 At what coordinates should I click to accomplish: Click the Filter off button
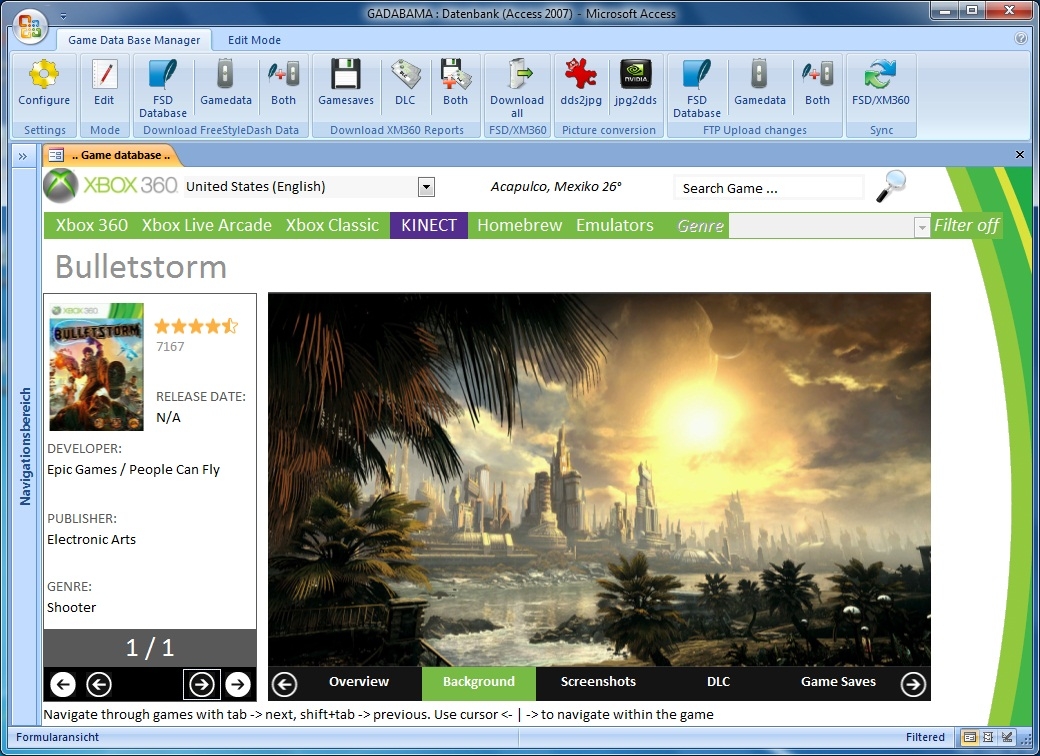[x=966, y=225]
